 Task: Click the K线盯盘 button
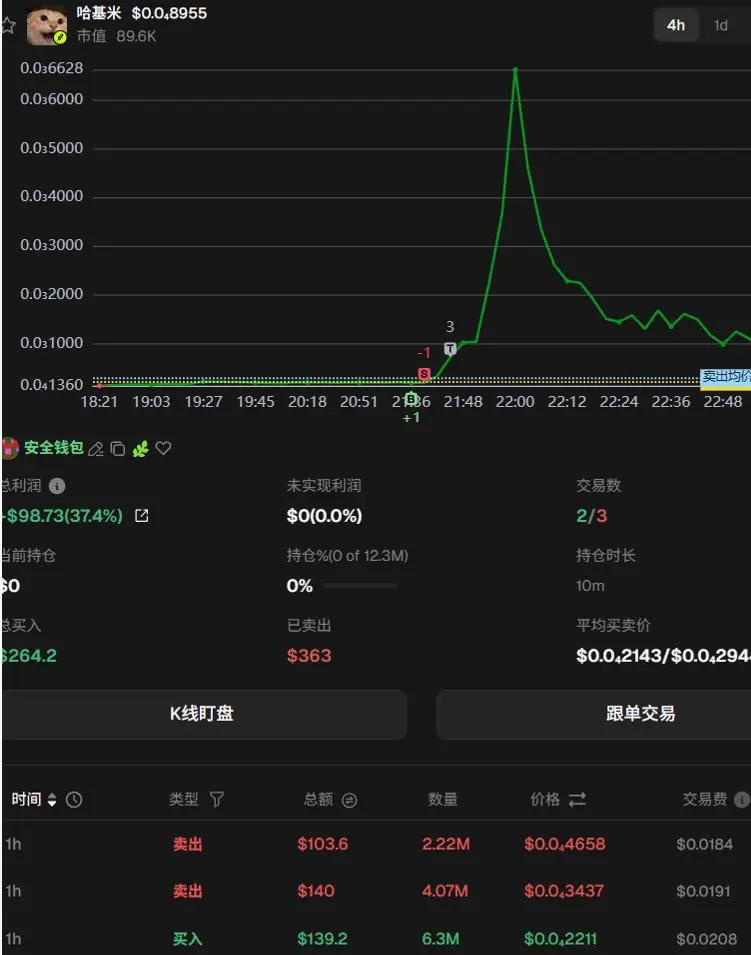tap(204, 714)
